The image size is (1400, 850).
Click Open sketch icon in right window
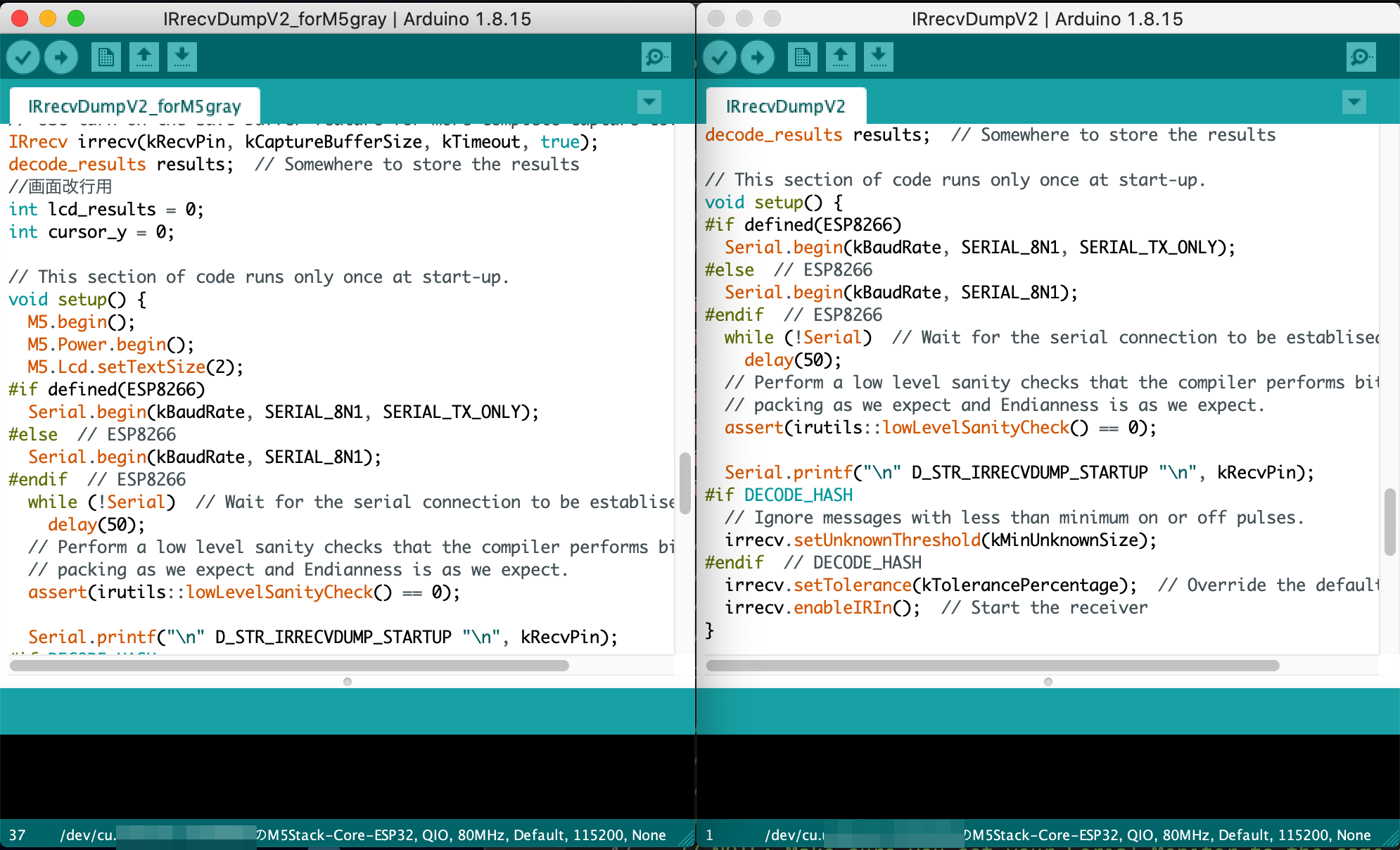840,57
